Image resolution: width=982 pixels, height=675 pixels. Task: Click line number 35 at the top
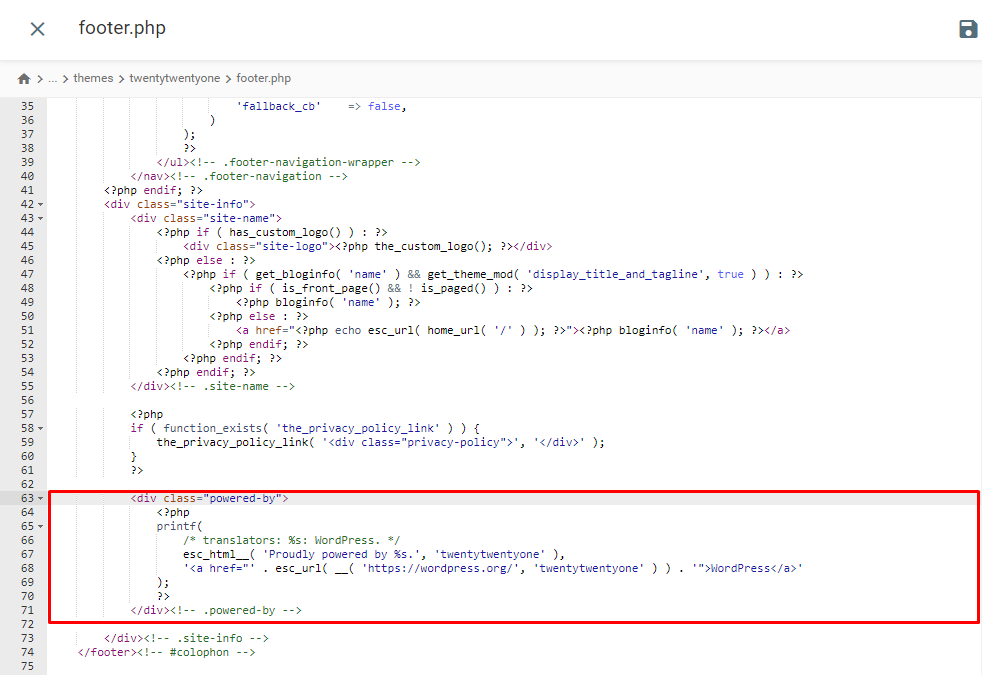pos(27,105)
